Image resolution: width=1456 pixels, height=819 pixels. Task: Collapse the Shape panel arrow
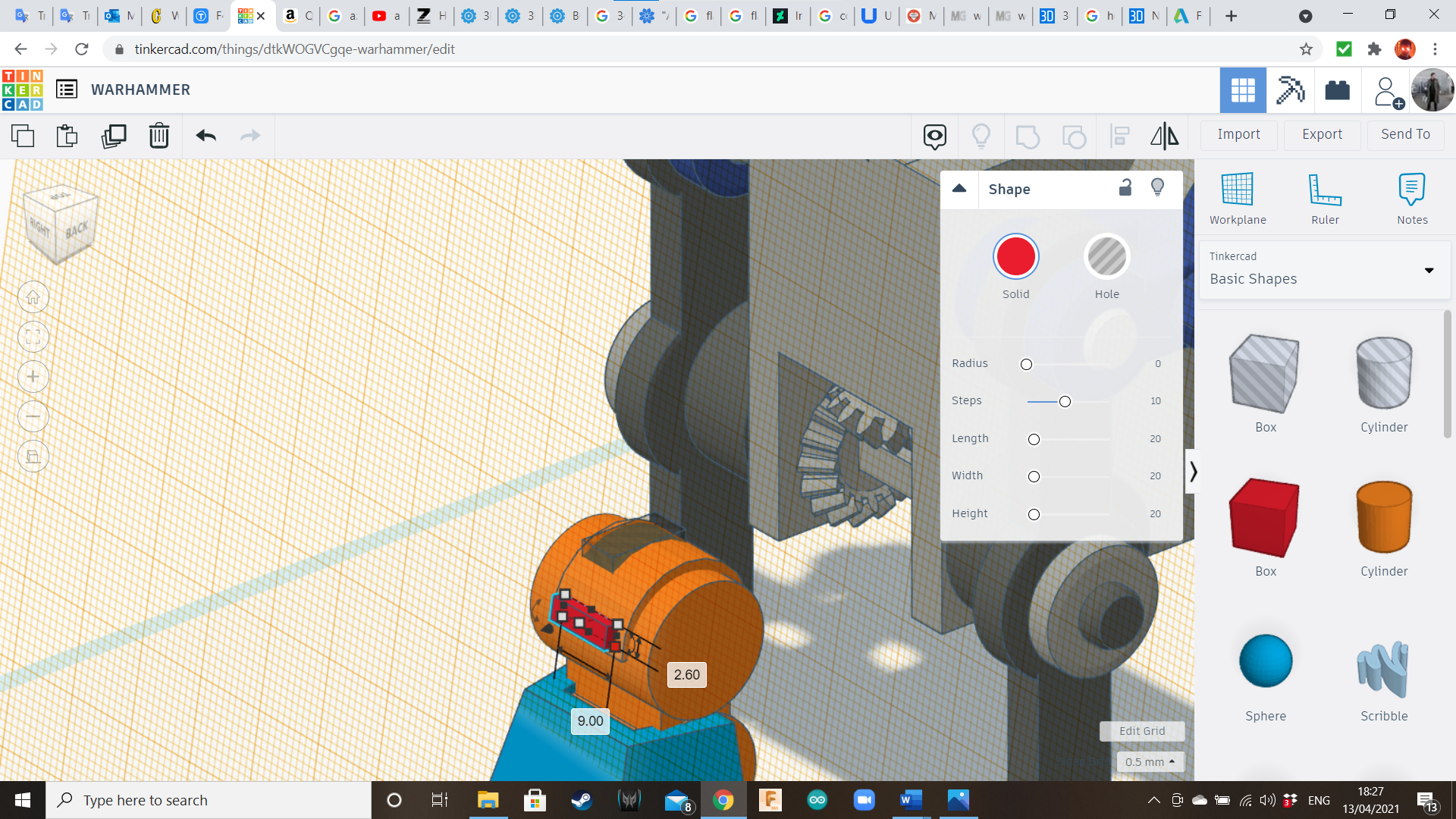coord(959,189)
